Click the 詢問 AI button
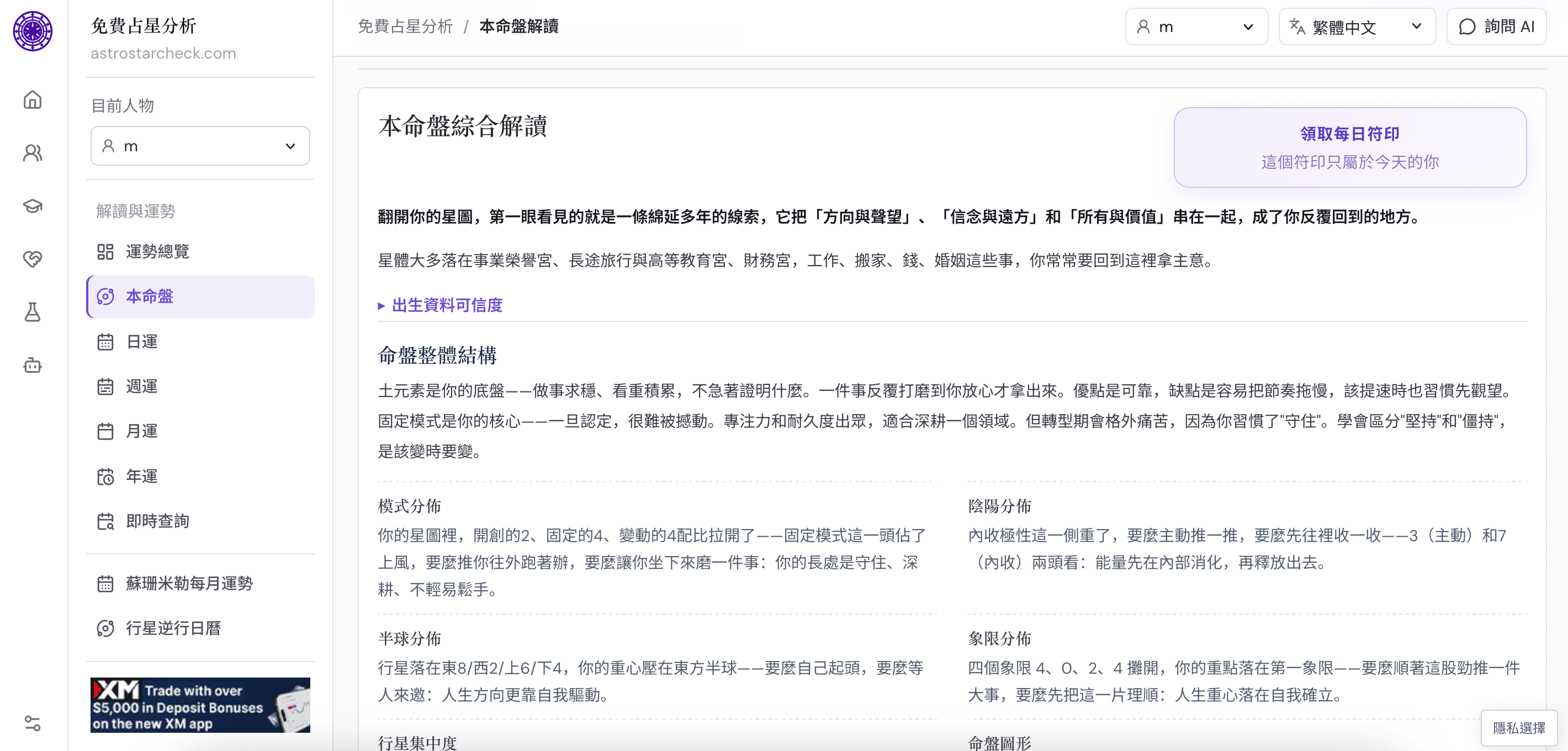1568x751 pixels. point(1496,27)
